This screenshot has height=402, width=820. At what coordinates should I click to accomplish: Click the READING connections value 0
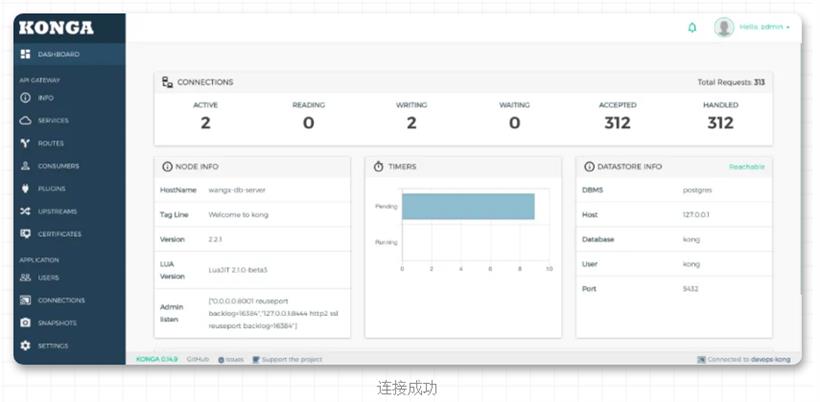click(309, 123)
